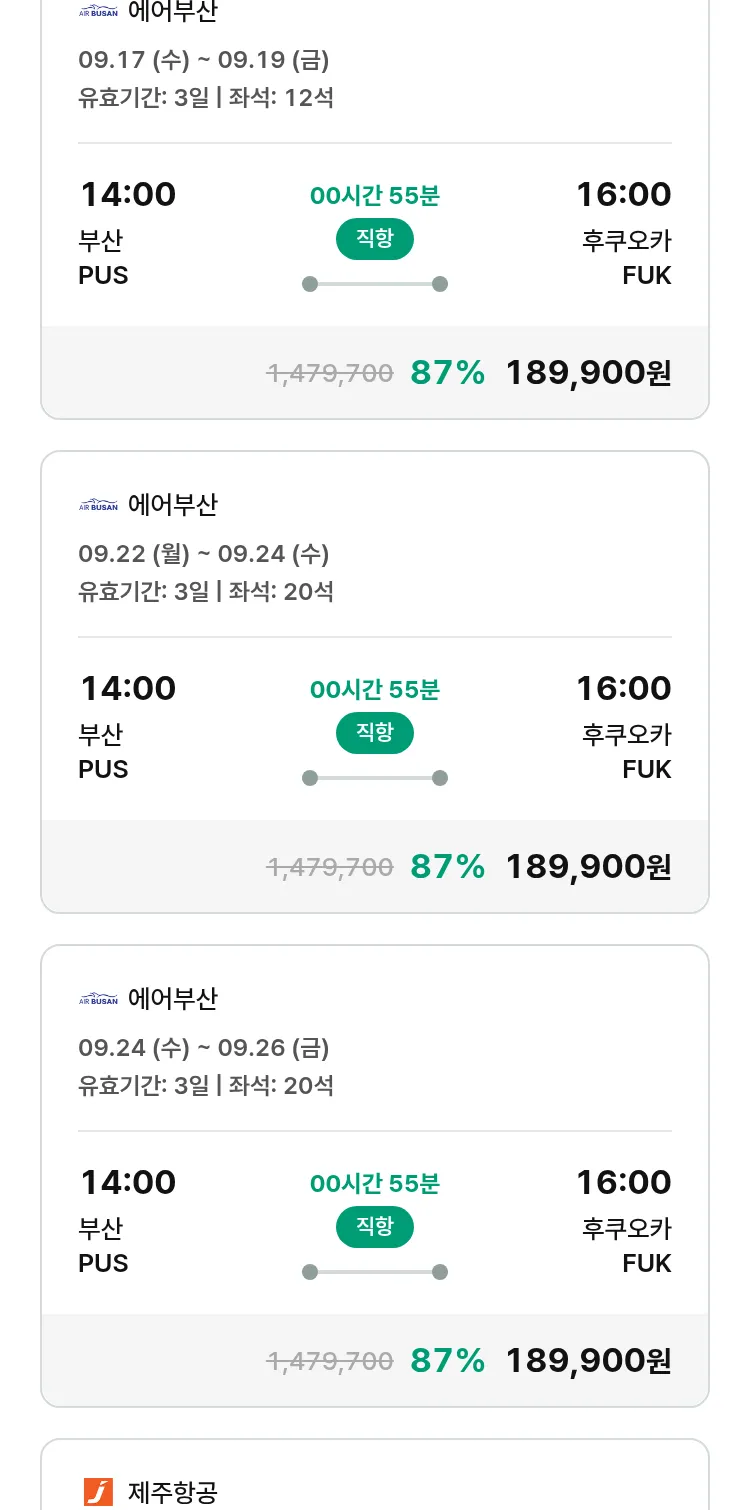Viewport: 750px width, 1510px height.
Task: Tap the 1,479,700 original price on the 09.24 card
Action: click(x=329, y=1361)
